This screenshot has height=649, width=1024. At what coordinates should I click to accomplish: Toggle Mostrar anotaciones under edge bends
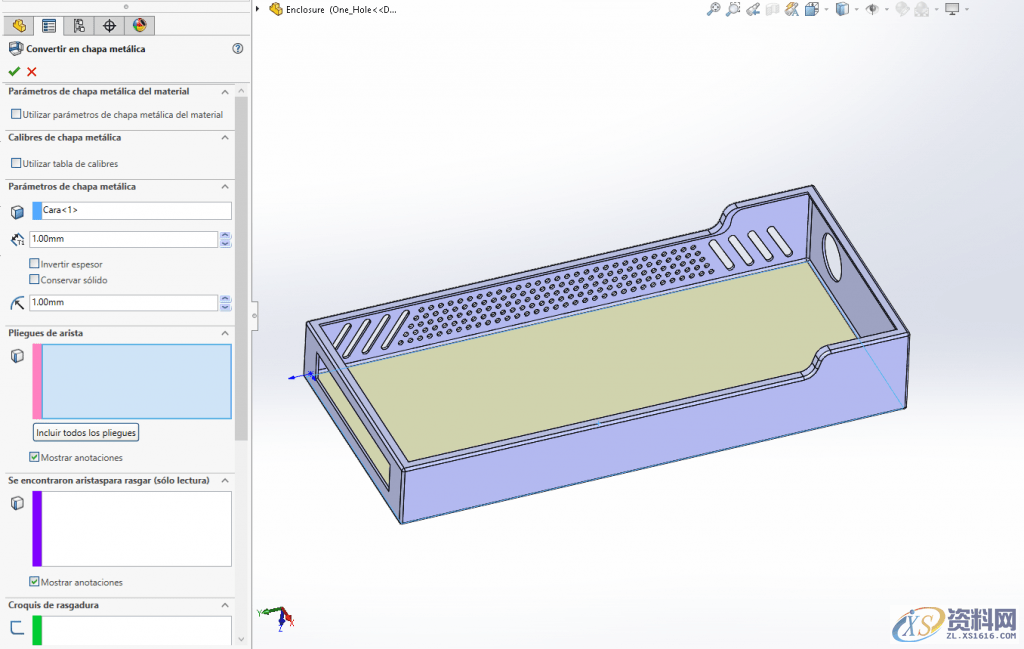[x=33, y=457]
